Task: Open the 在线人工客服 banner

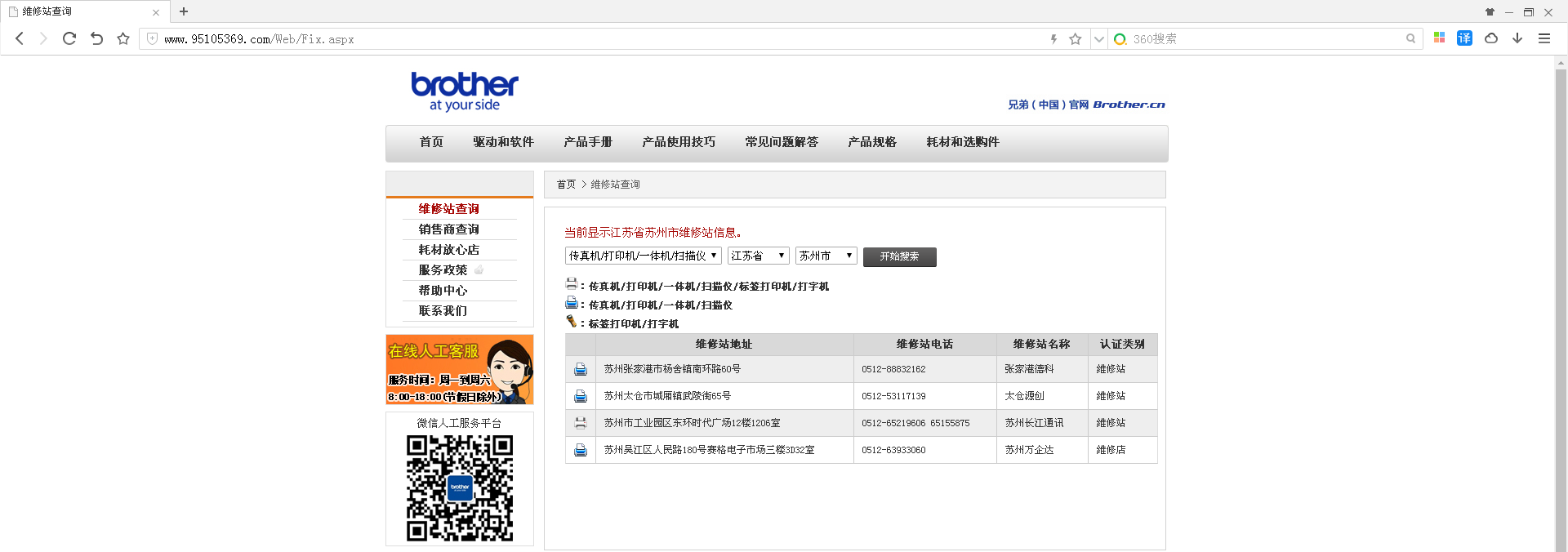Action: [460, 369]
